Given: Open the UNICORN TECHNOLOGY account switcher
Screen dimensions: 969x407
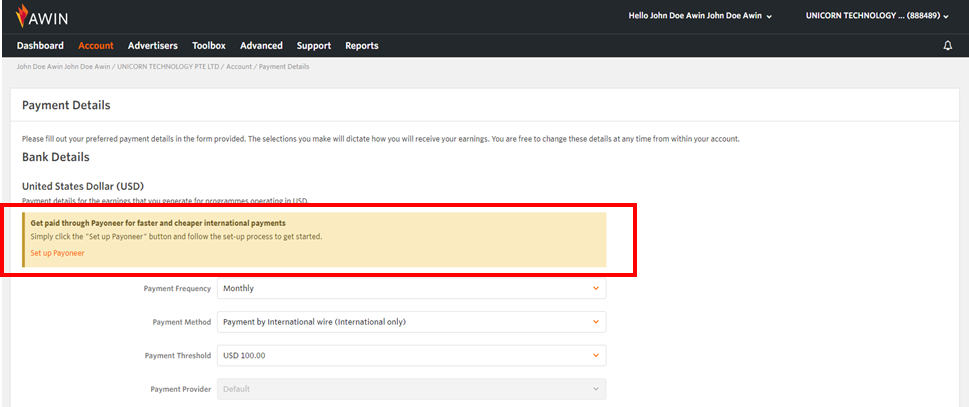Looking at the screenshot, I should pyautogui.click(x=877, y=16).
